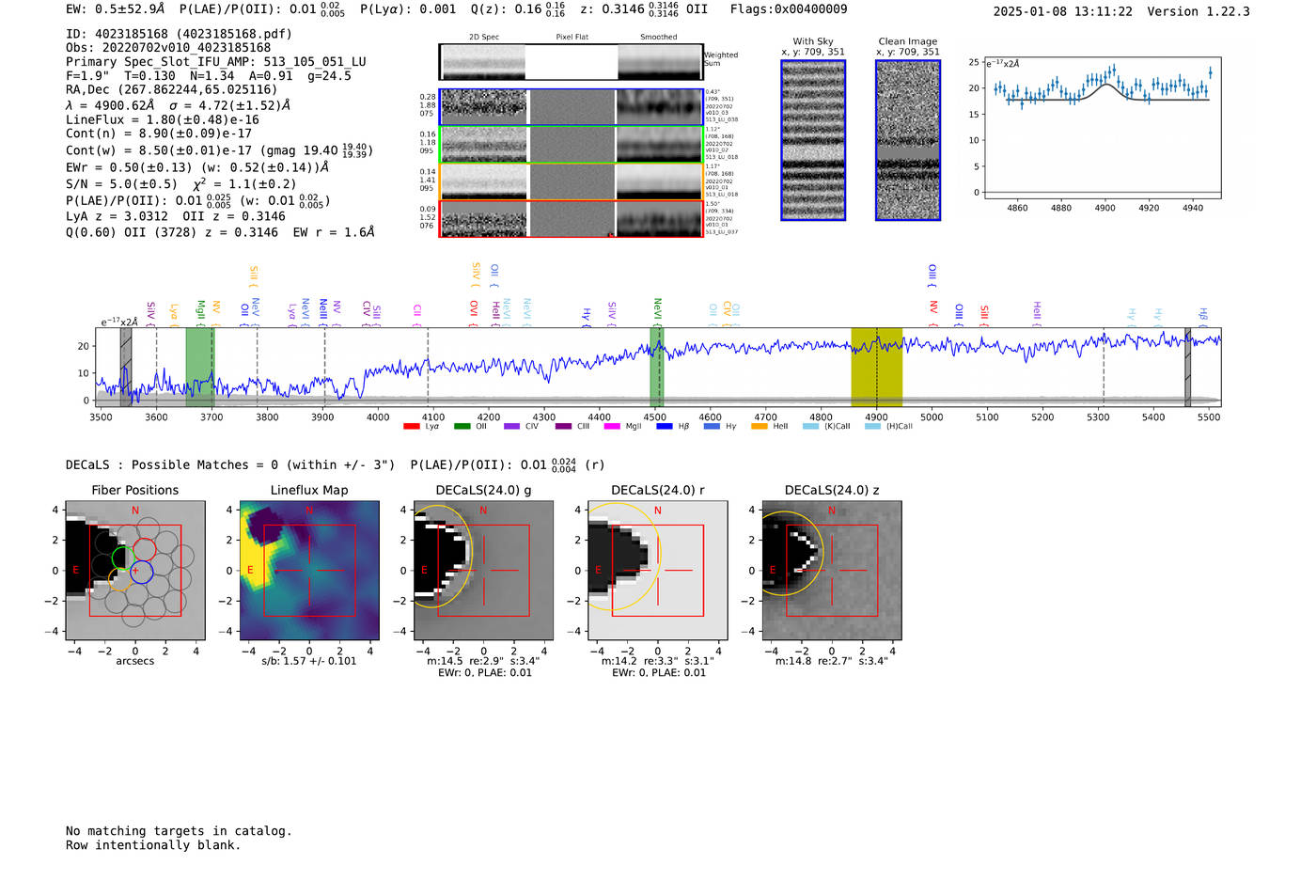This screenshot has height=896, width=1316.
Task: Click the Hγ legend swatch
Action: click(x=712, y=426)
